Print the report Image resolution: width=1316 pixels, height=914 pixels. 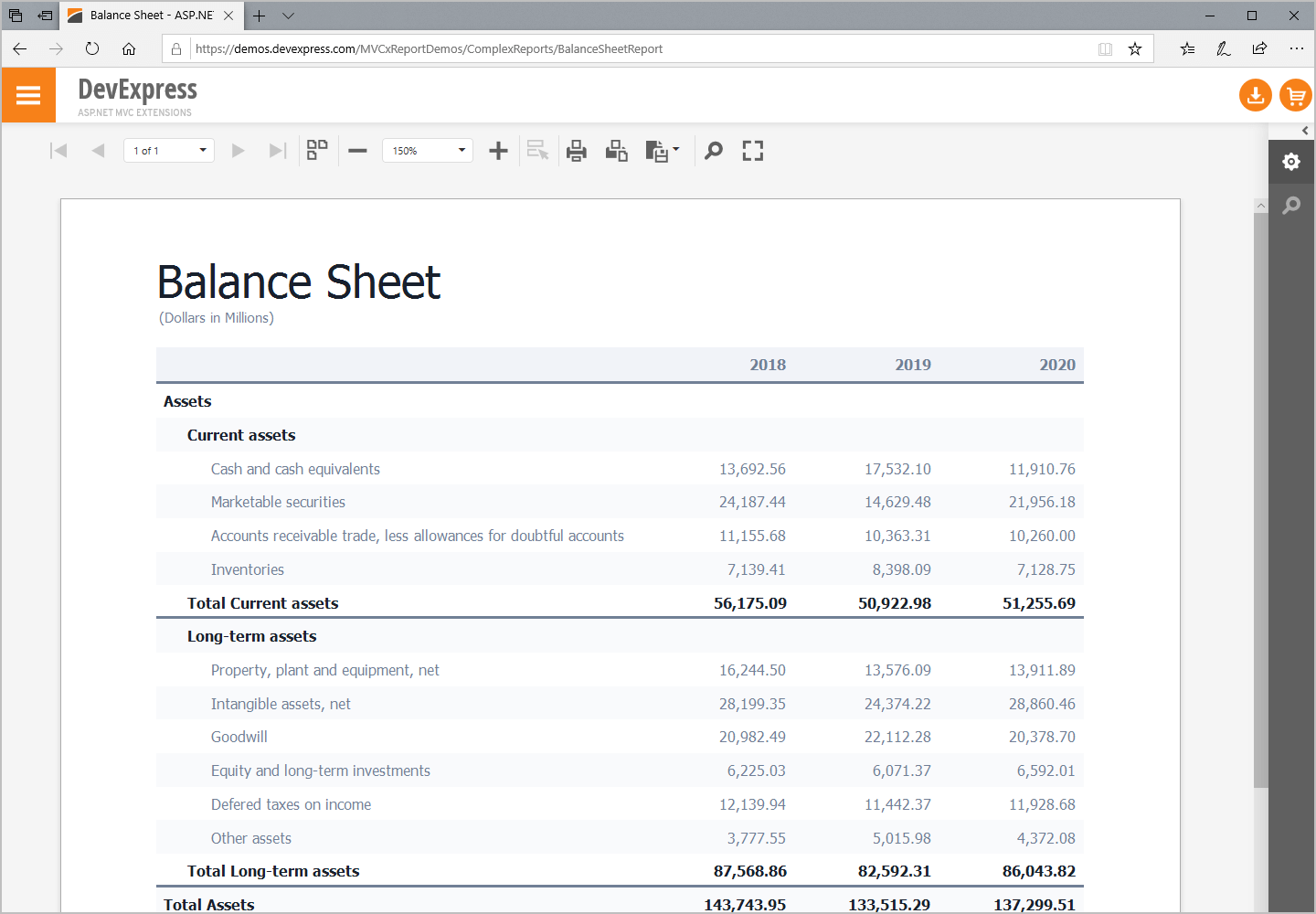tap(576, 150)
